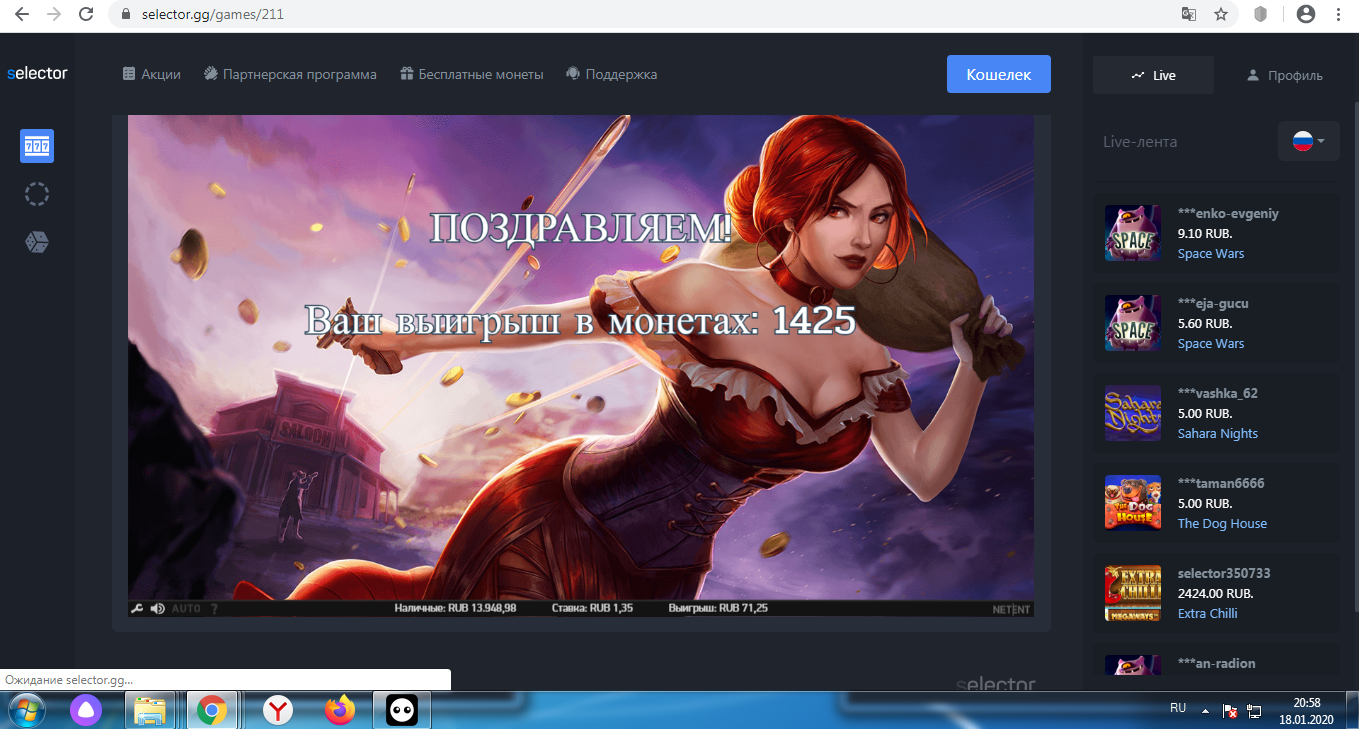Bookmark this page with star icon
The image size is (1359, 729).
1220,14
